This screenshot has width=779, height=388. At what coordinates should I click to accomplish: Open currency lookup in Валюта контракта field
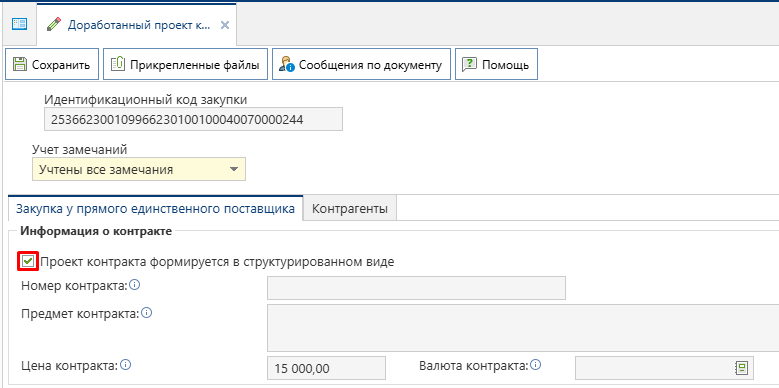(x=742, y=368)
